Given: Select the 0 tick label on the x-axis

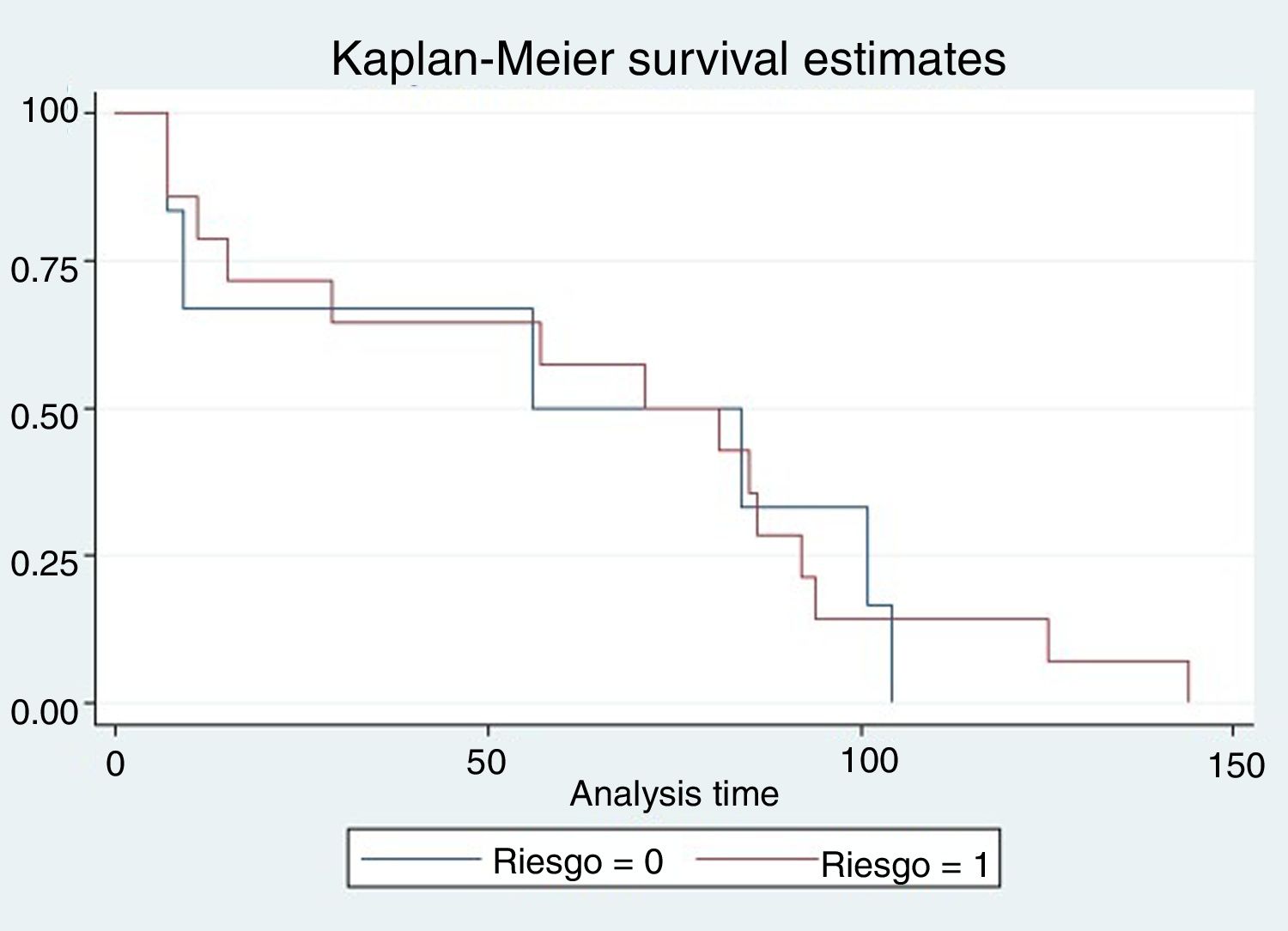Looking at the screenshot, I should tap(115, 764).
